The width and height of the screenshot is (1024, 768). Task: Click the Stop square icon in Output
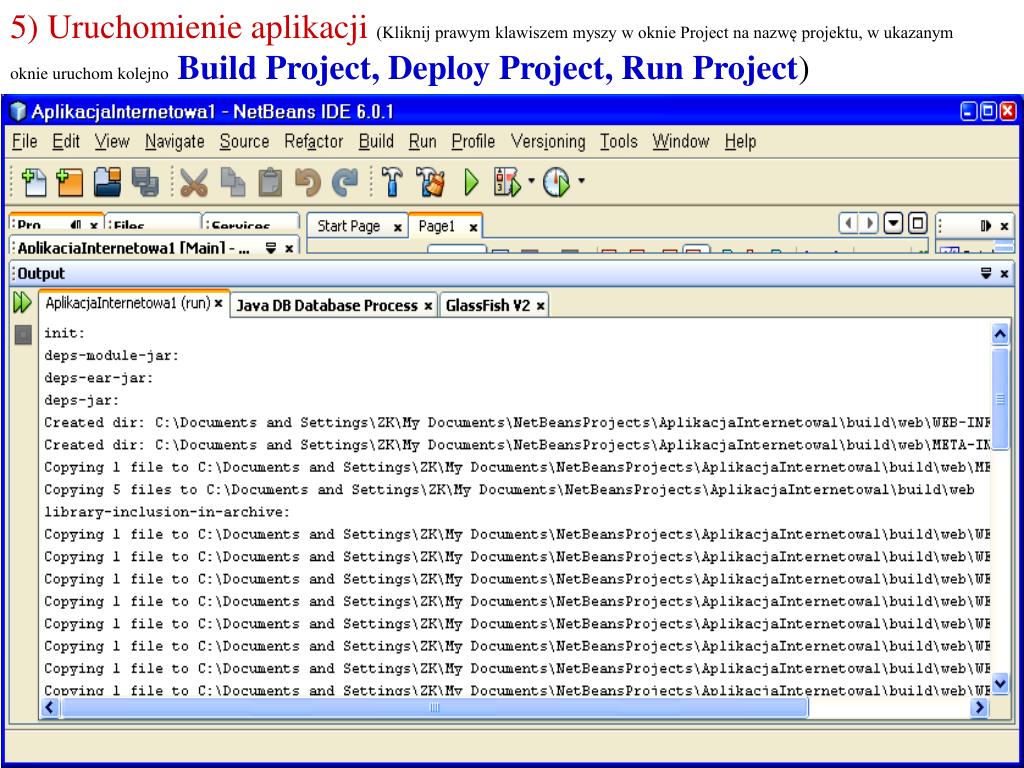[23, 335]
